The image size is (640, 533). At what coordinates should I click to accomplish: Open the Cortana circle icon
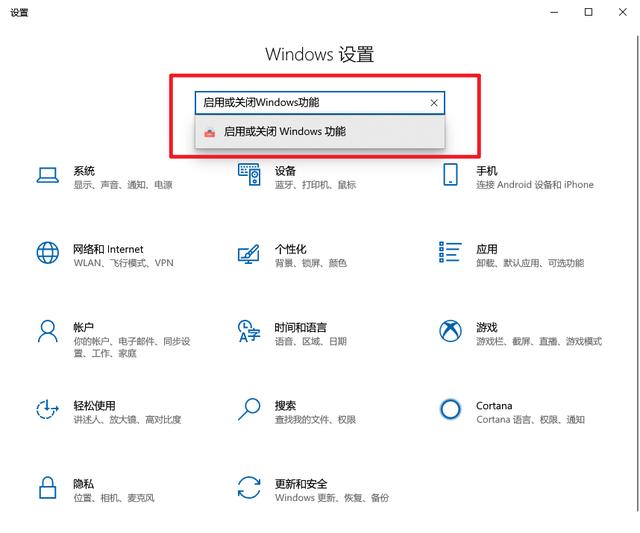click(x=450, y=409)
